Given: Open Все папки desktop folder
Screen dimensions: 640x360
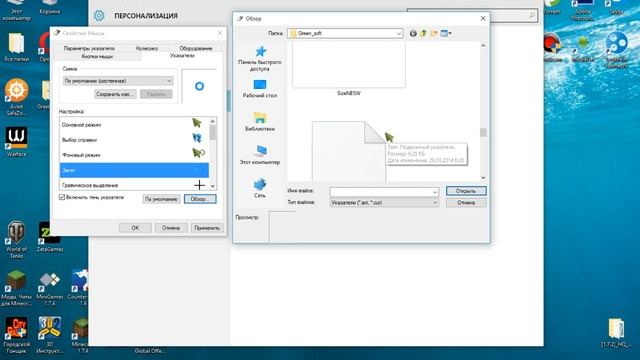Looking at the screenshot, I should tap(16, 47).
